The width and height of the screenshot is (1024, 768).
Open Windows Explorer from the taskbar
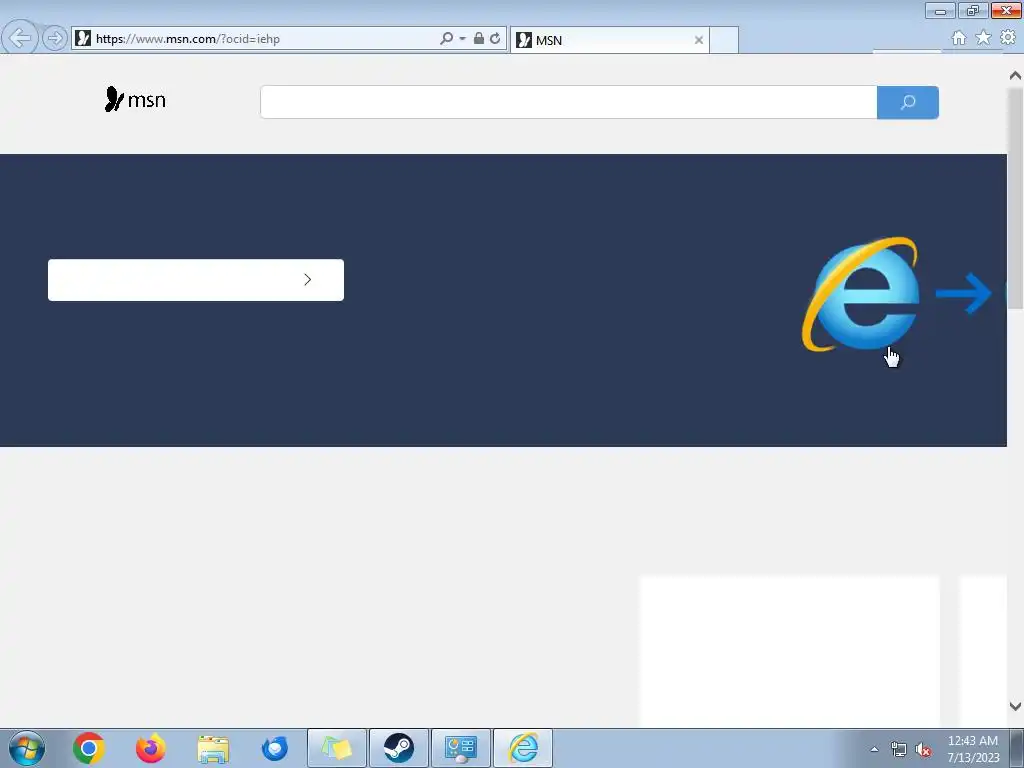pyautogui.click(x=213, y=749)
